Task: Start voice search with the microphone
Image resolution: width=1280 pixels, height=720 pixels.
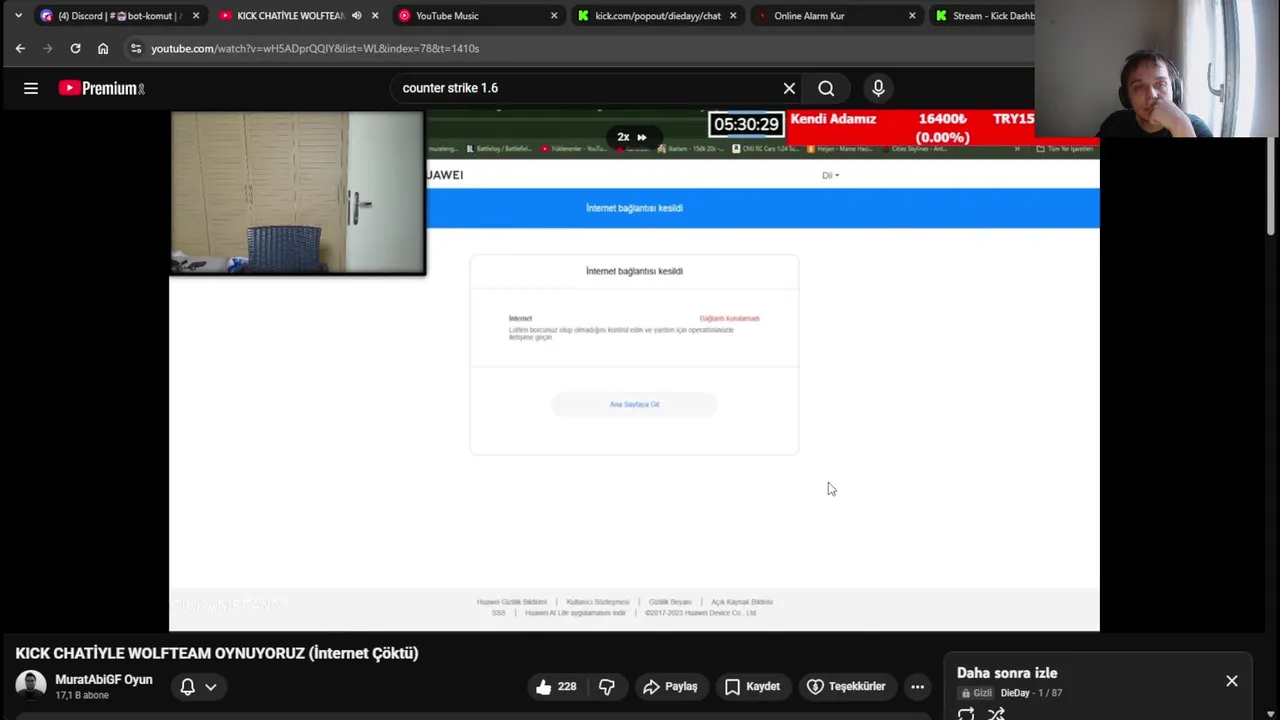Action: pyautogui.click(x=878, y=88)
